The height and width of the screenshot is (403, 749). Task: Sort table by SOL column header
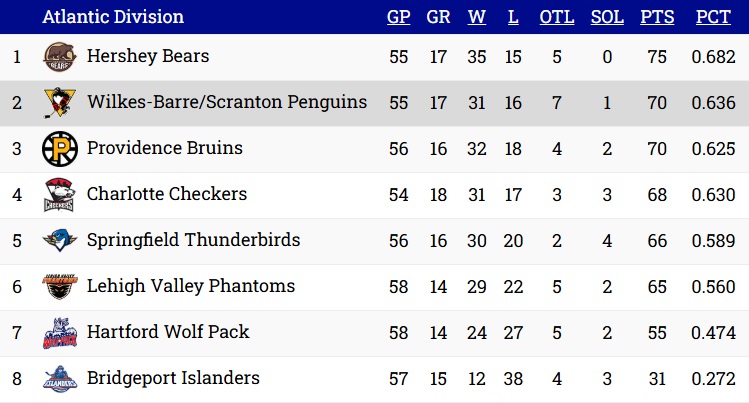(607, 17)
